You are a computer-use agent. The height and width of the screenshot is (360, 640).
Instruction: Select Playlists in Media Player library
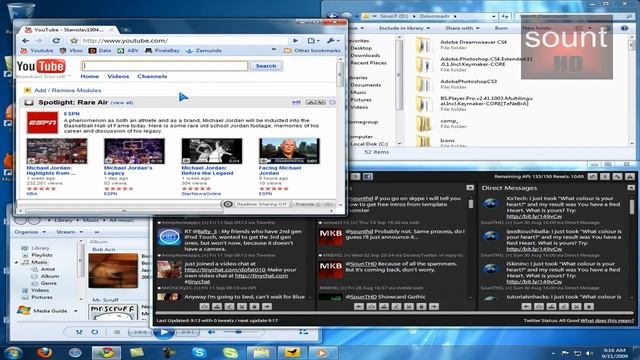click(x=42, y=255)
